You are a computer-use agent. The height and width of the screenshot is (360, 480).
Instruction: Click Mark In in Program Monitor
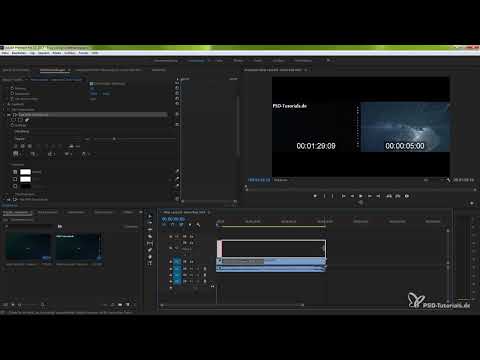coord(324,196)
